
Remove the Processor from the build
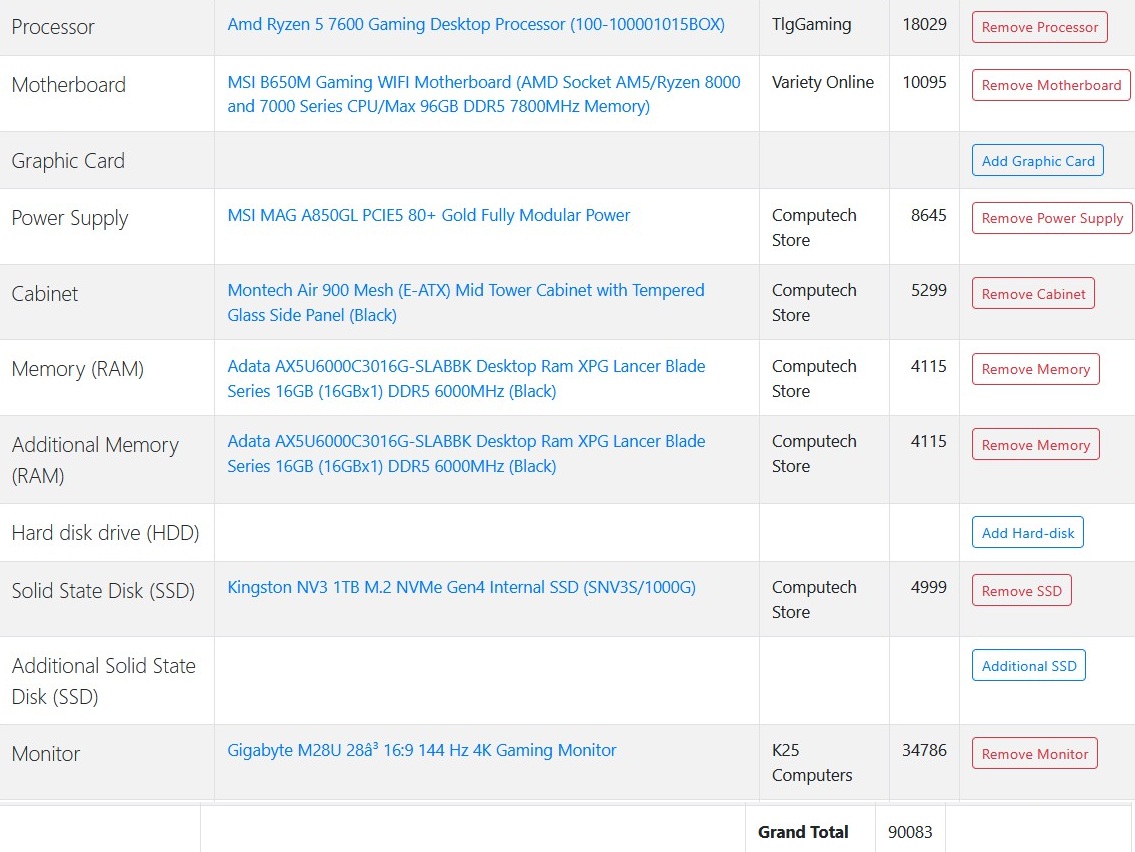click(1039, 27)
